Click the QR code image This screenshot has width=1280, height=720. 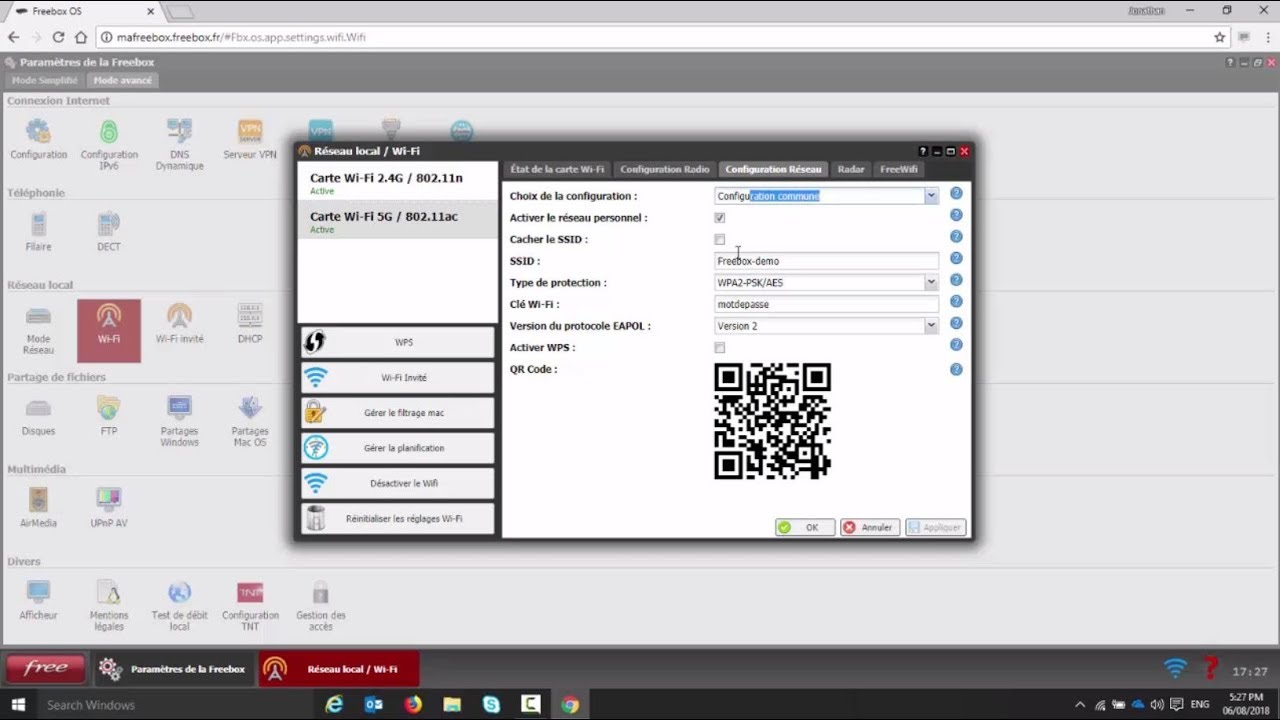(772, 421)
